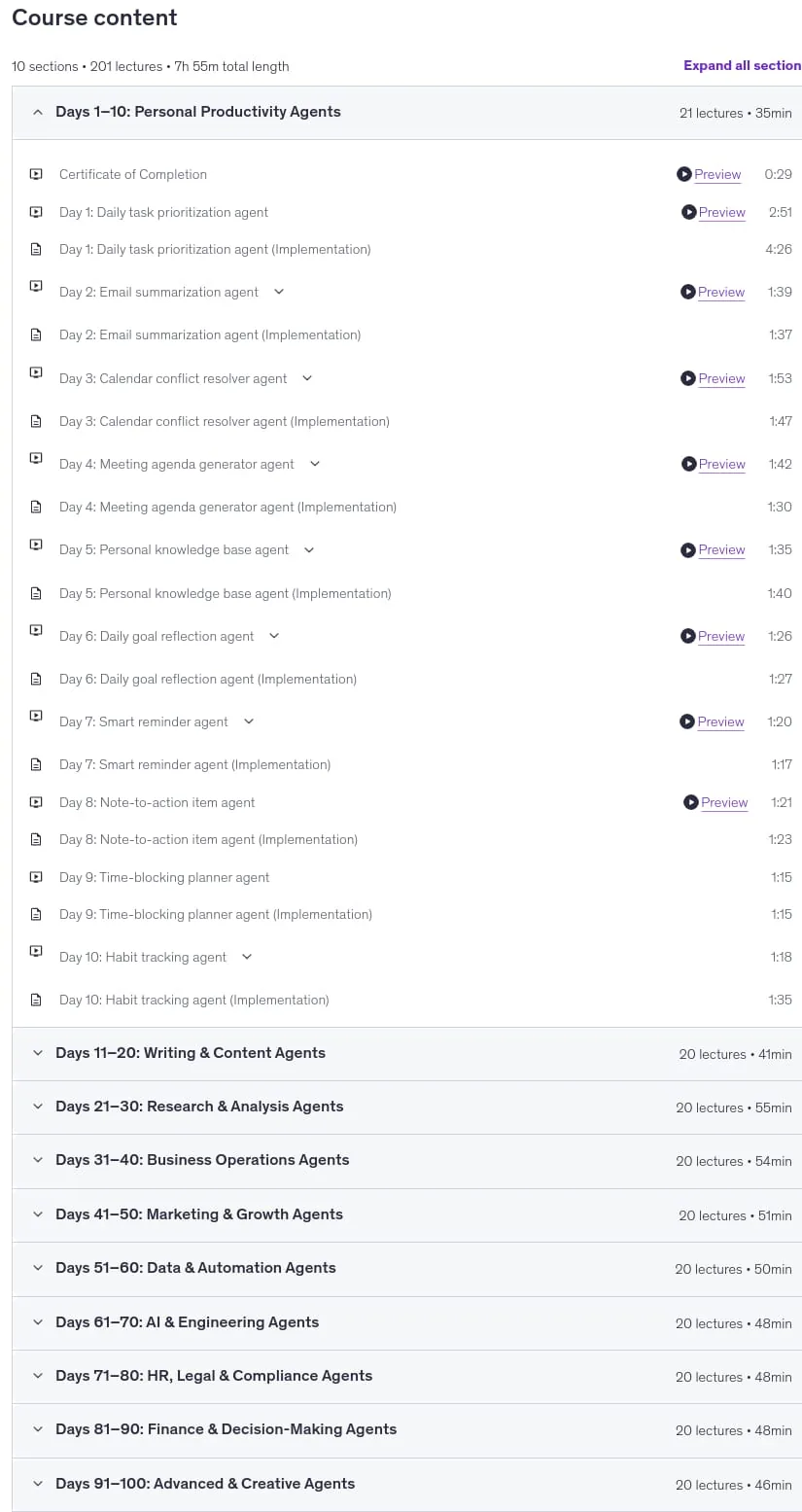Expand Days 61–70 AI & Engineering Agents section
Viewport: 802px width, 1512px height.
406,1322
